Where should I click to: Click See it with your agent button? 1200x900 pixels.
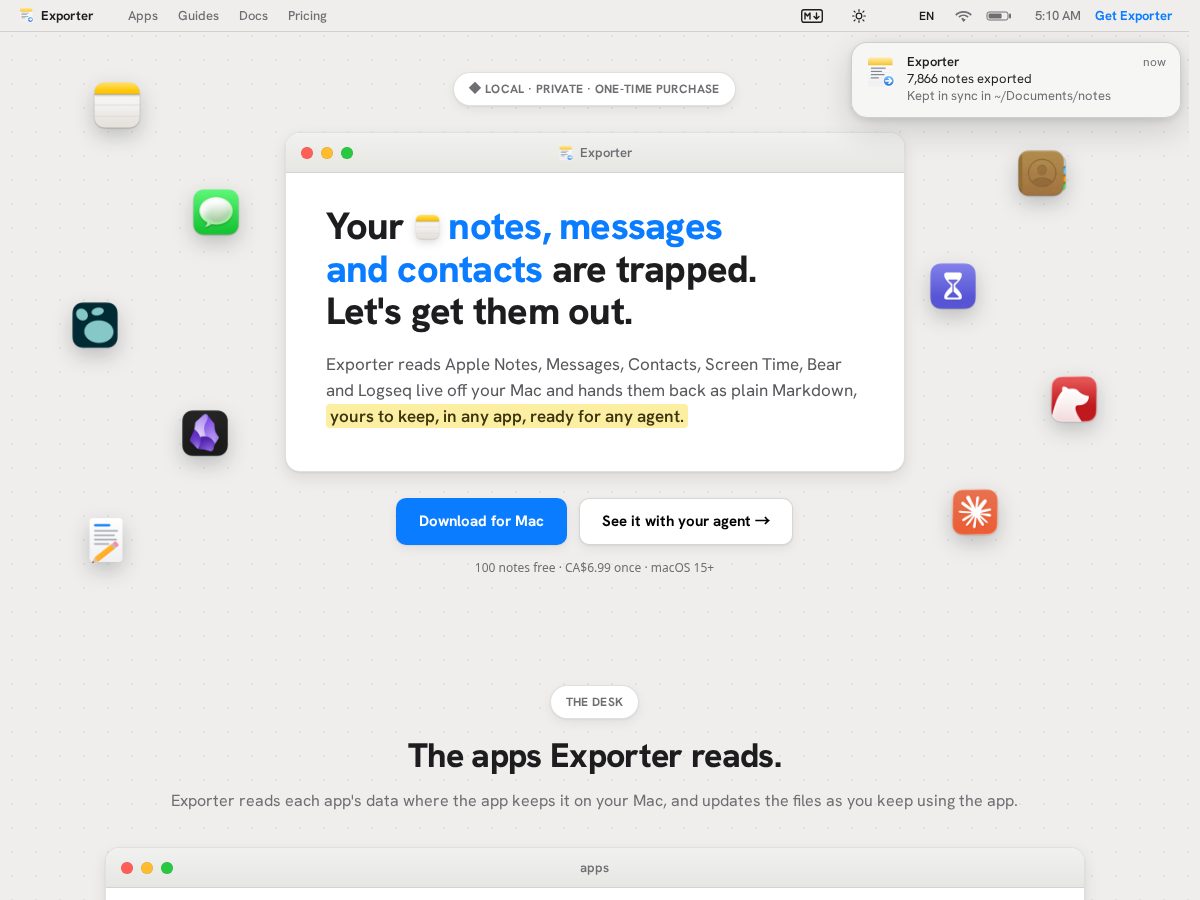(x=686, y=521)
